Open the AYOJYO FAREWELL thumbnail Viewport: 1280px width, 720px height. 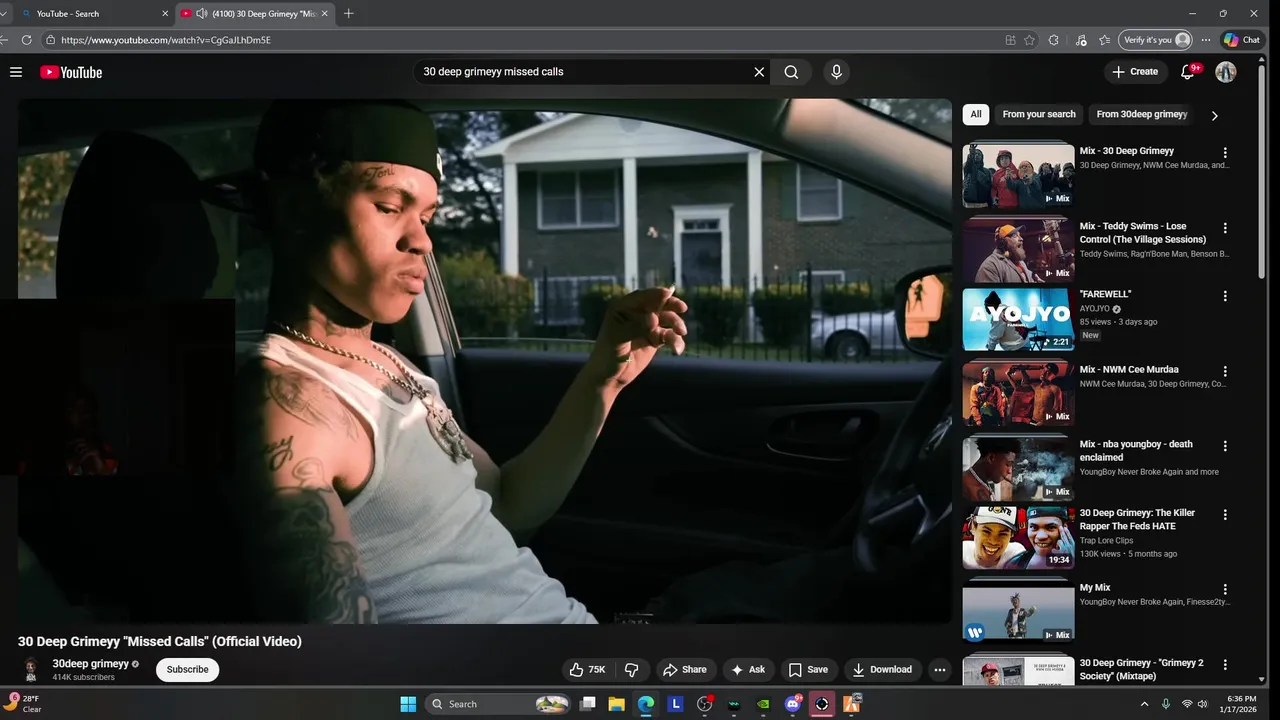pos(1018,319)
